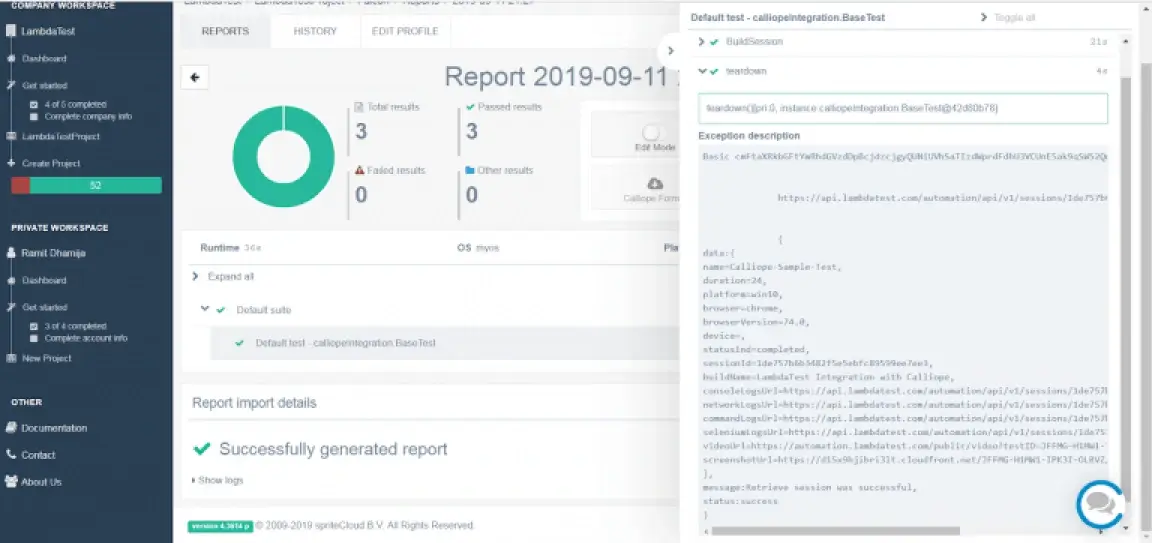Click the green progress bar showing 52
This screenshot has height=543, width=1152.
pyautogui.click(x=96, y=186)
